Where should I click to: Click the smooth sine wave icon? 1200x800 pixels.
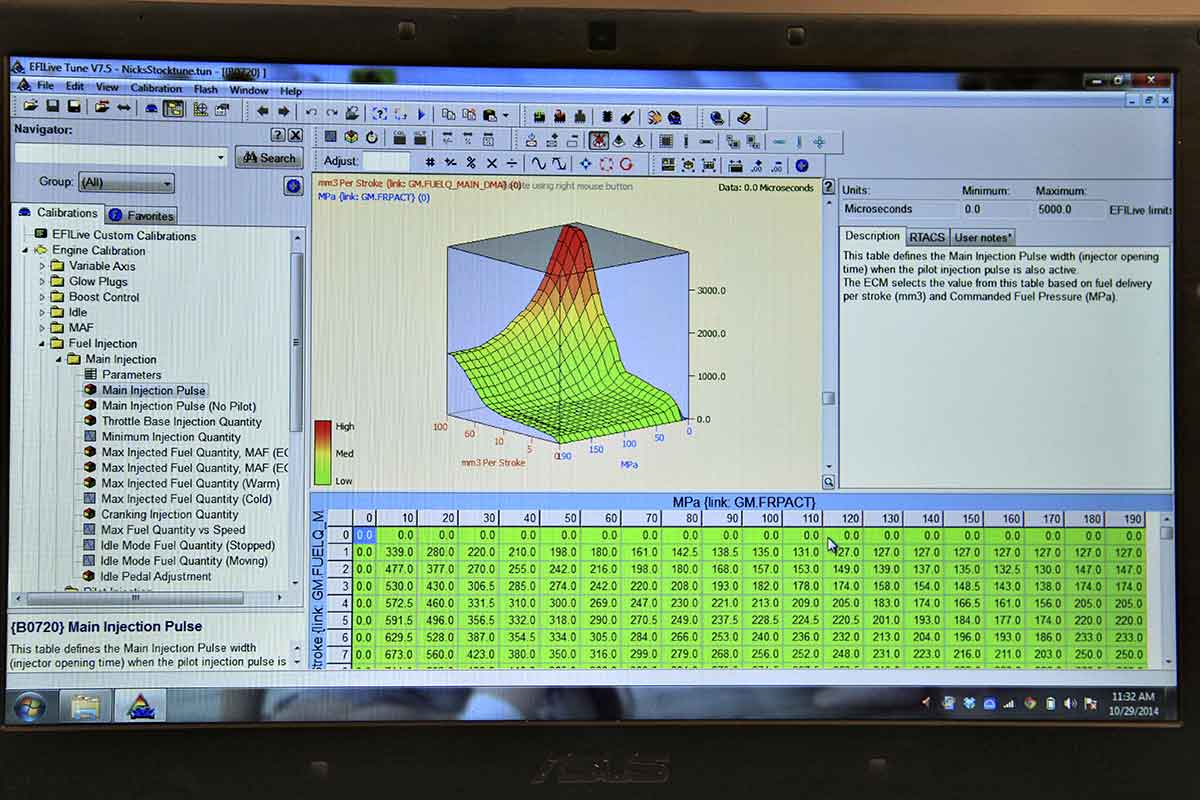539,163
